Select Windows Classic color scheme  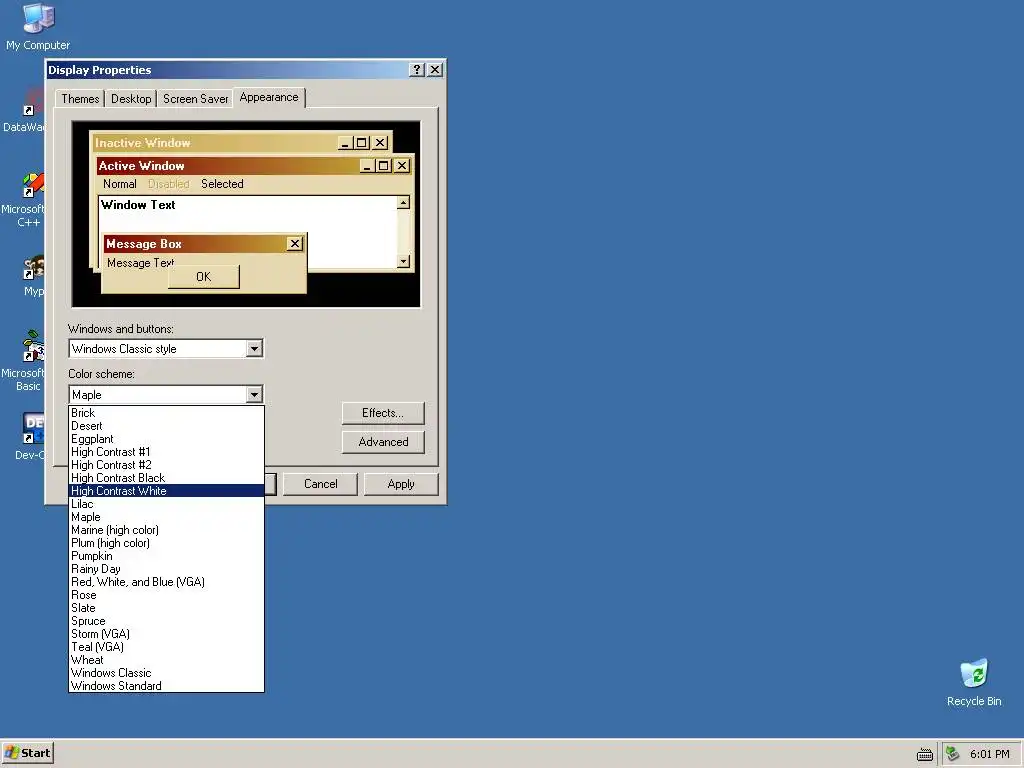coord(167,673)
